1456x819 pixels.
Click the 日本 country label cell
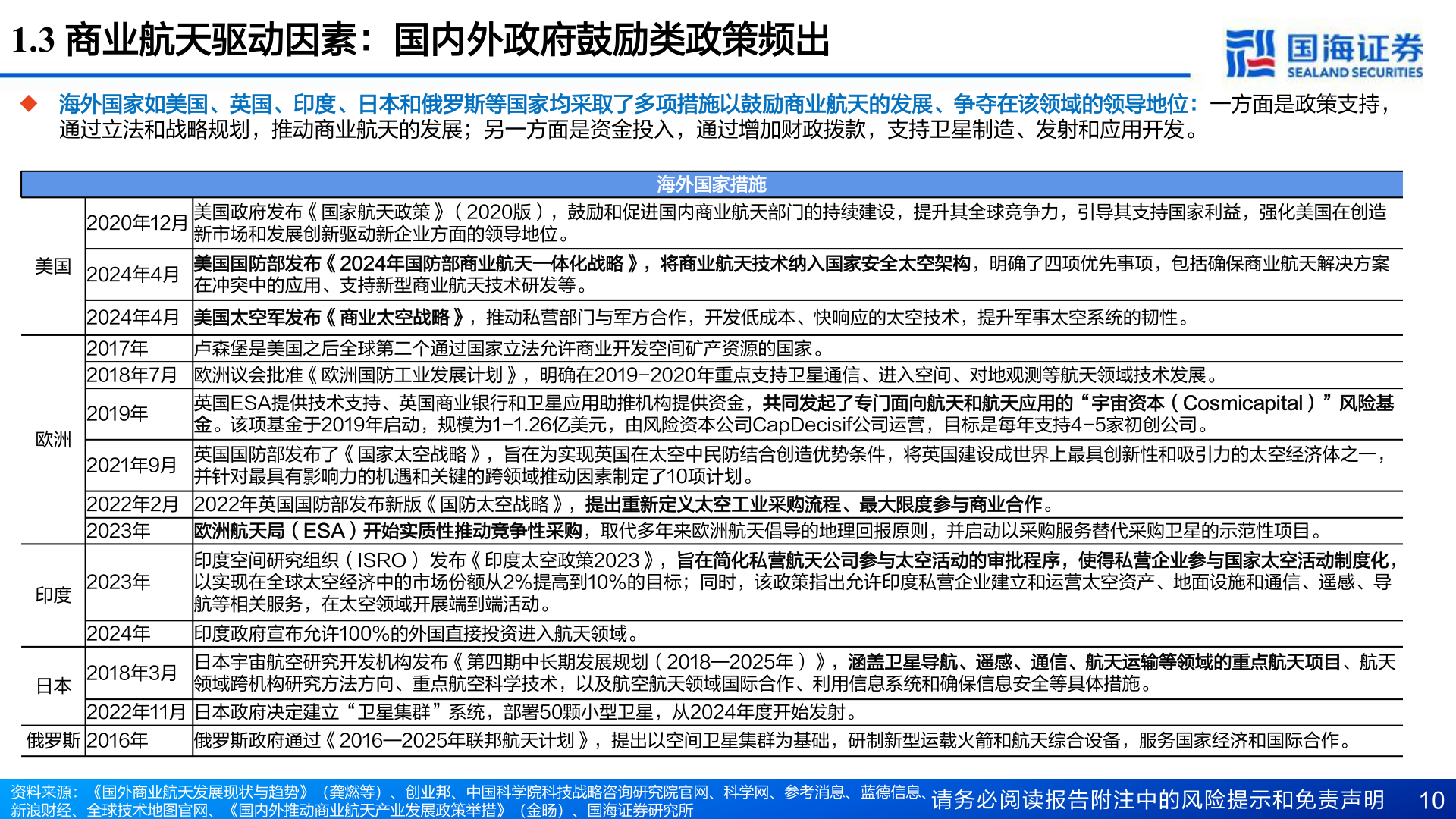(x=53, y=685)
